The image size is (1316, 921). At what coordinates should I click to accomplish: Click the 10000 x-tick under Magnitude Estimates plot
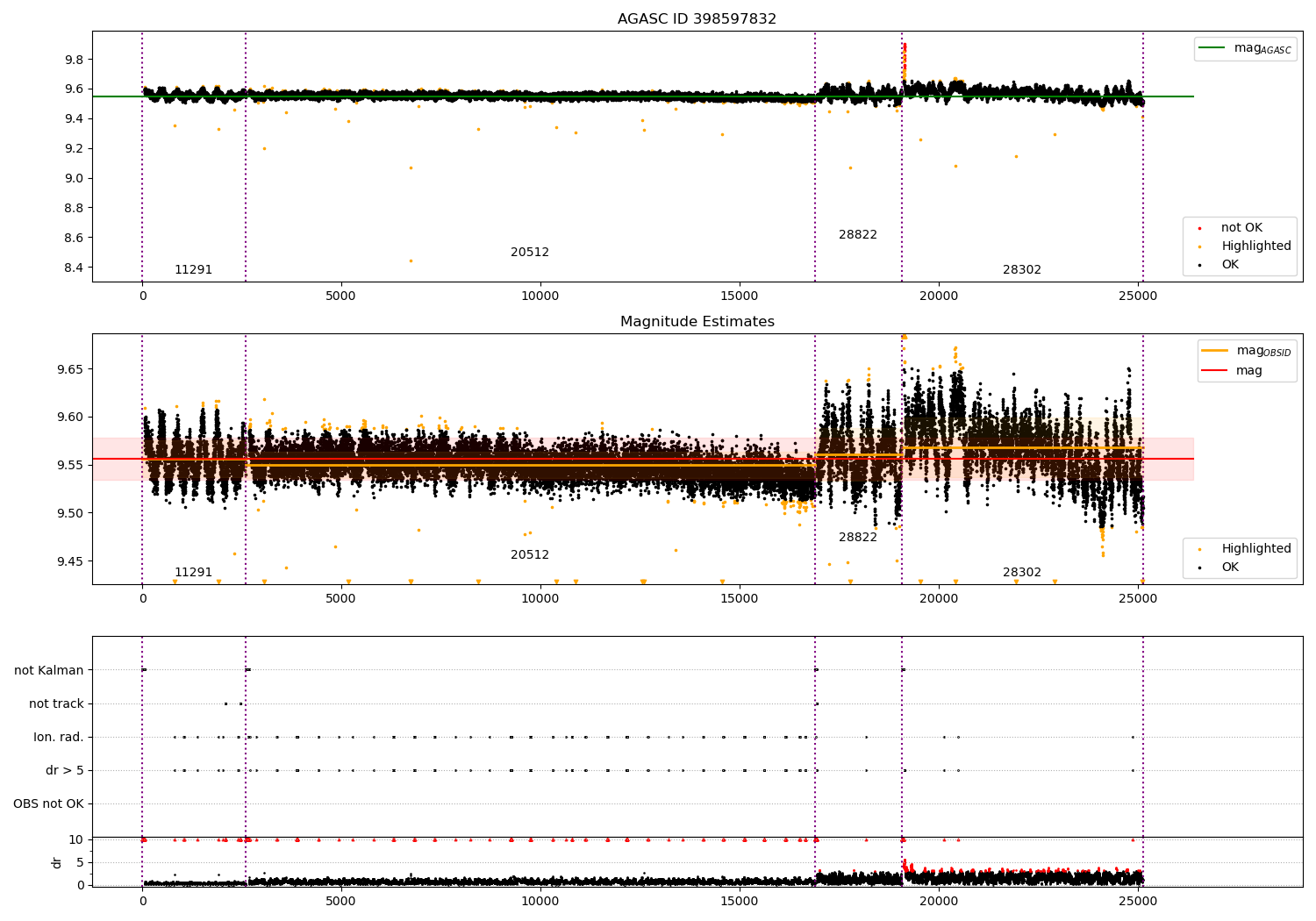540,599
